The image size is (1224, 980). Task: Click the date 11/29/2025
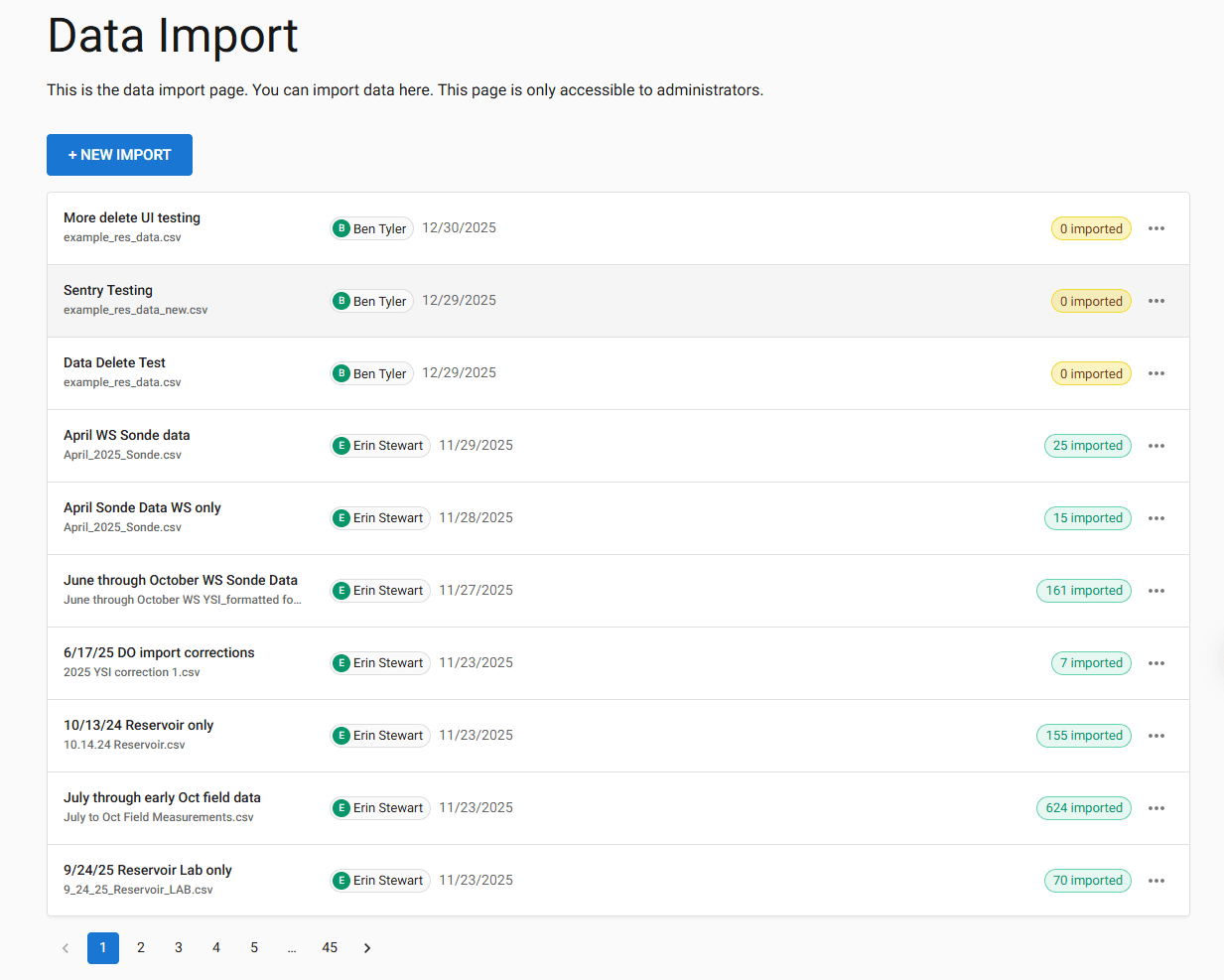pyautogui.click(x=476, y=445)
